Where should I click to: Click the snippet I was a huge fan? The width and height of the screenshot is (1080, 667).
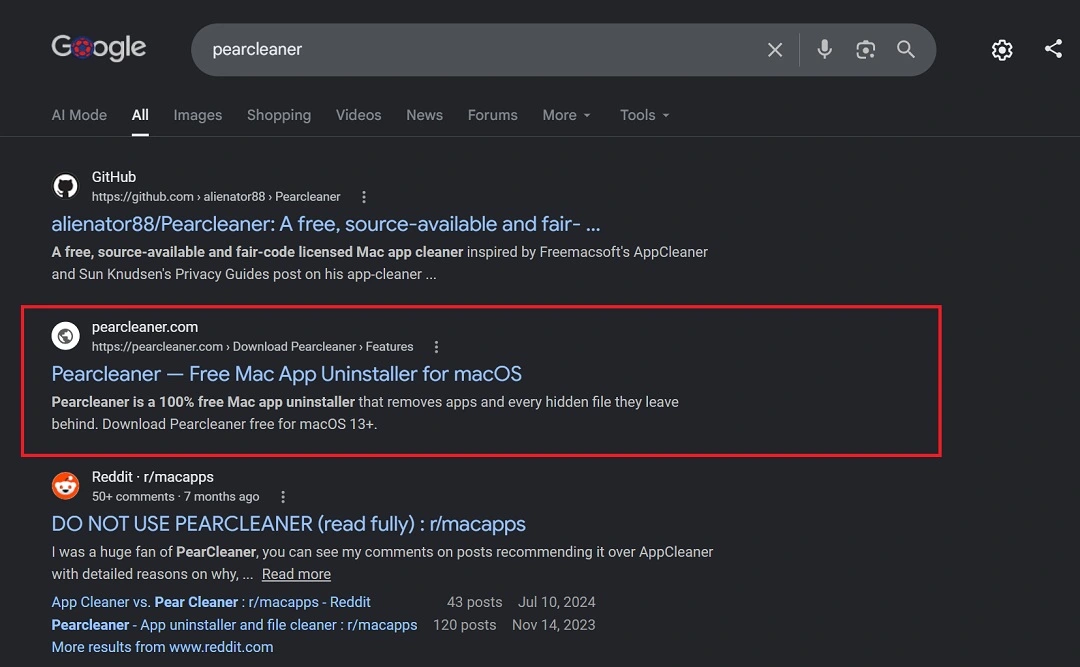382,563
